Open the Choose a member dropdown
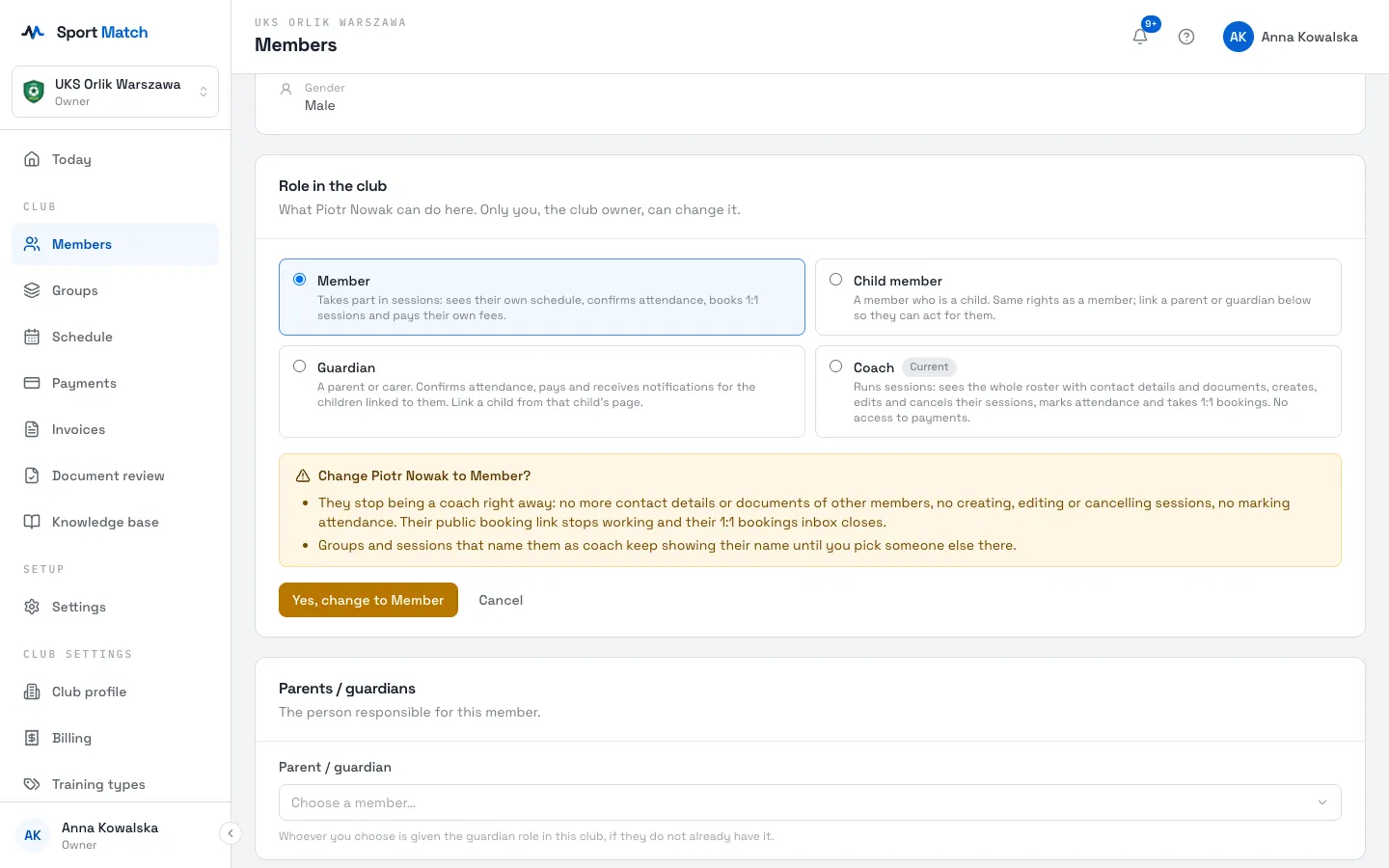Image resolution: width=1389 pixels, height=868 pixels. point(809,802)
